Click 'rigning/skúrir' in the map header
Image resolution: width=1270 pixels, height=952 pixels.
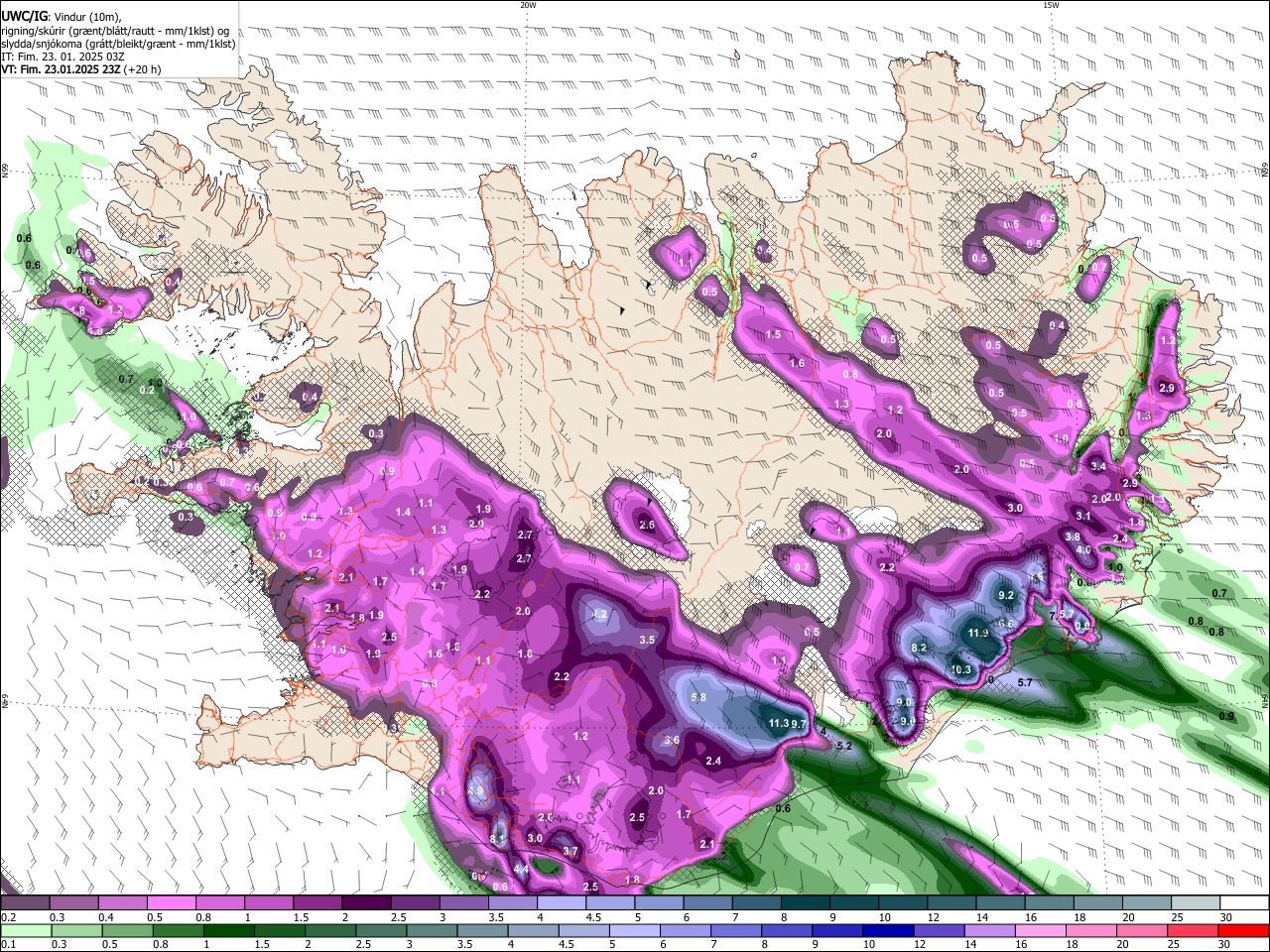[36, 31]
